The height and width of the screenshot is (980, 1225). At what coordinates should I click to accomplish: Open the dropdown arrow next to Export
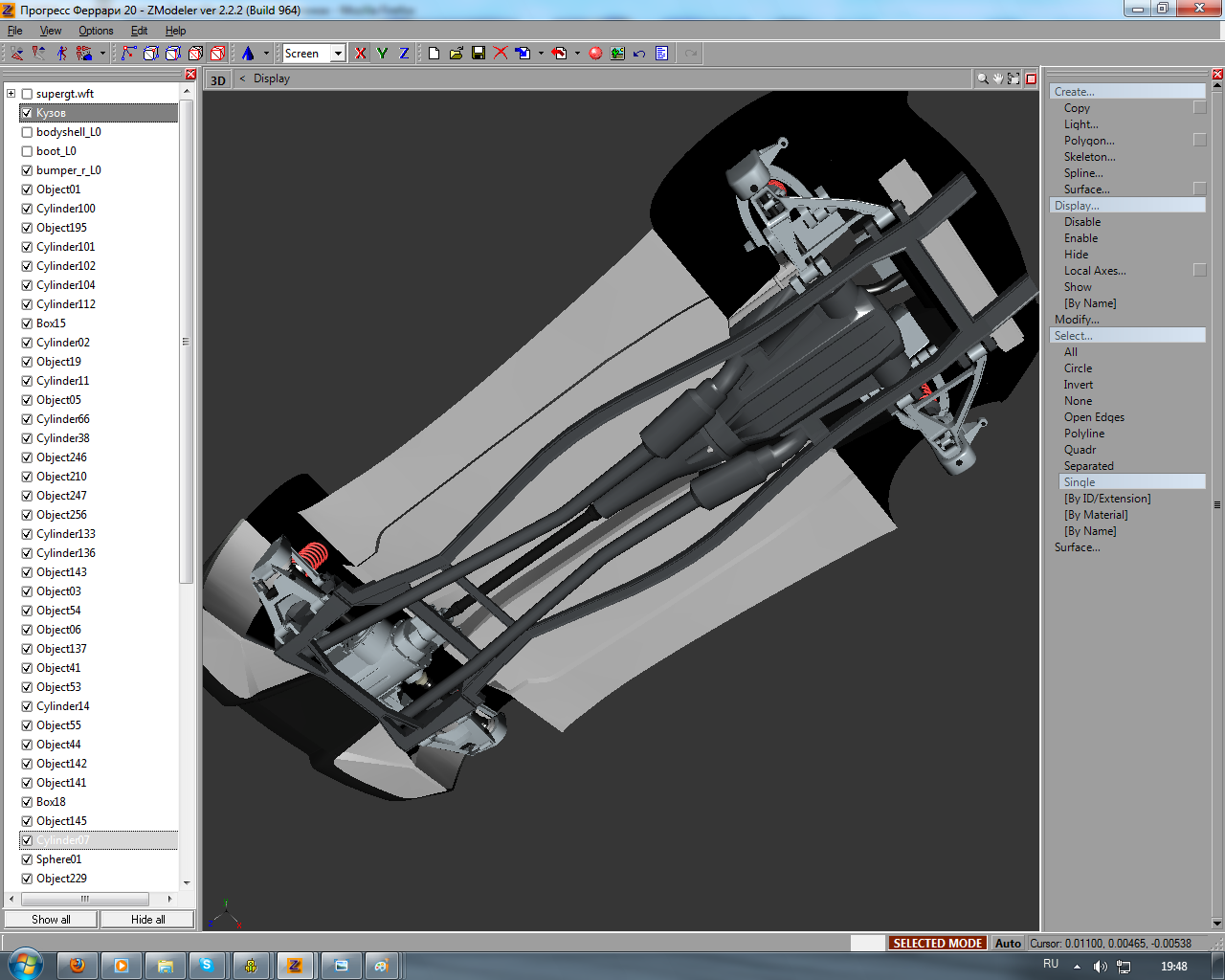pyautogui.click(x=577, y=54)
